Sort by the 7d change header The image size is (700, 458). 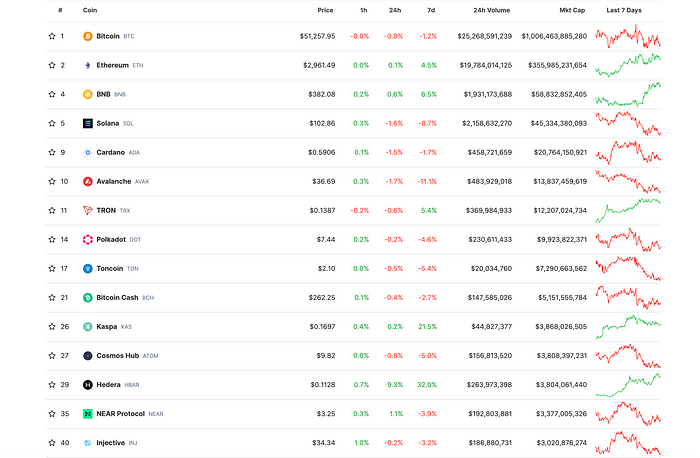[x=431, y=10]
